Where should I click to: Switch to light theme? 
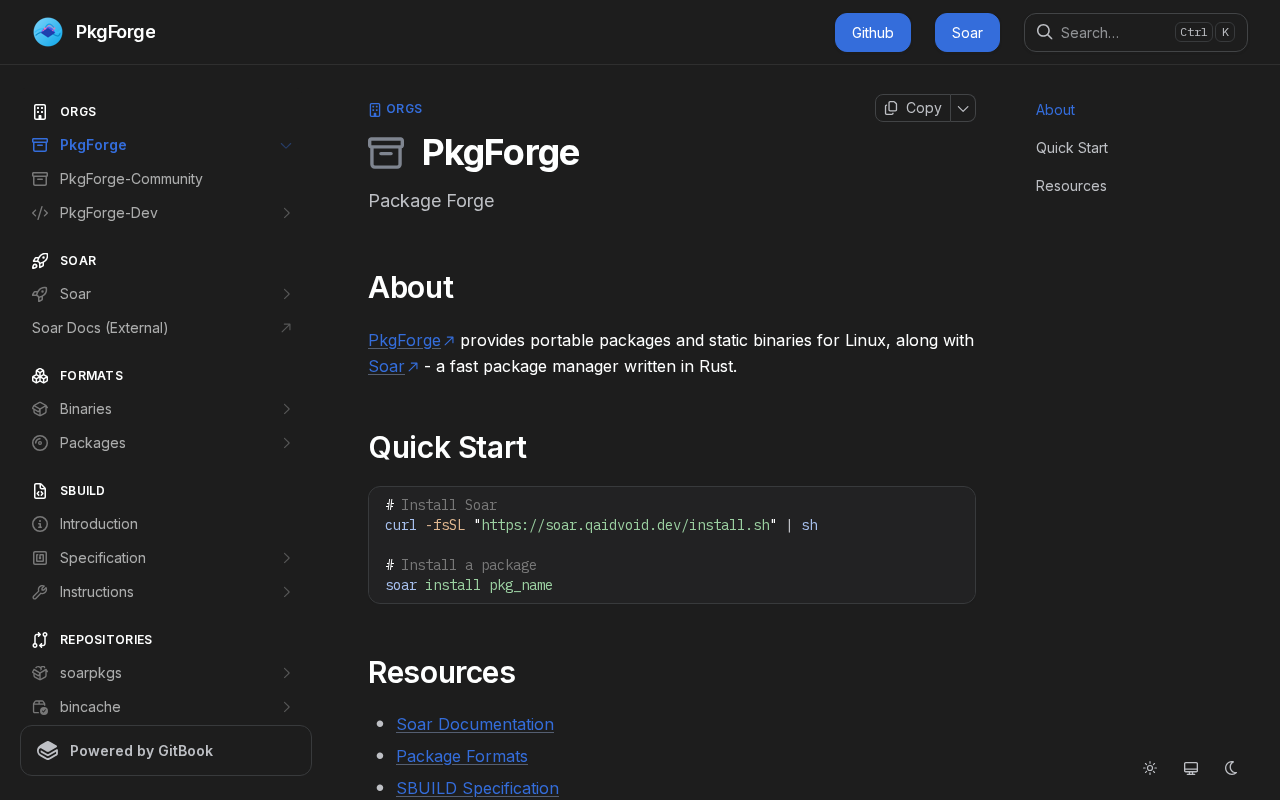tap(1150, 768)
